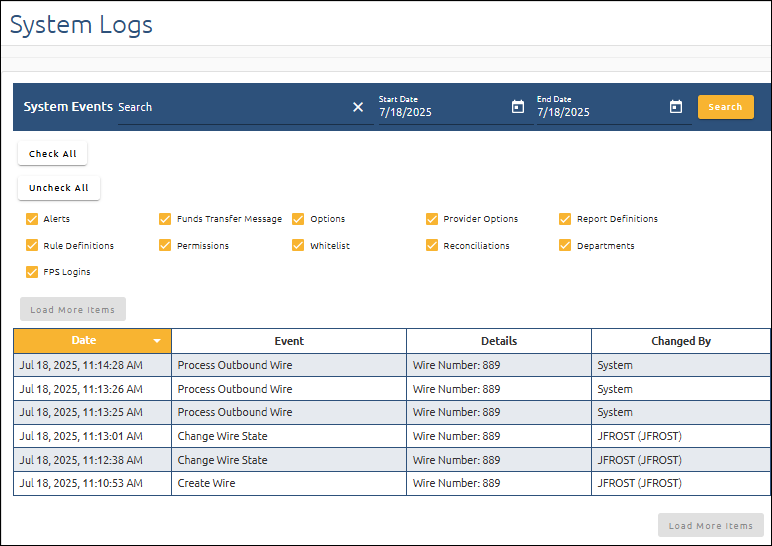
Task: Uncheck the Alerts checkbox
Action: click(x=32, y=219)
